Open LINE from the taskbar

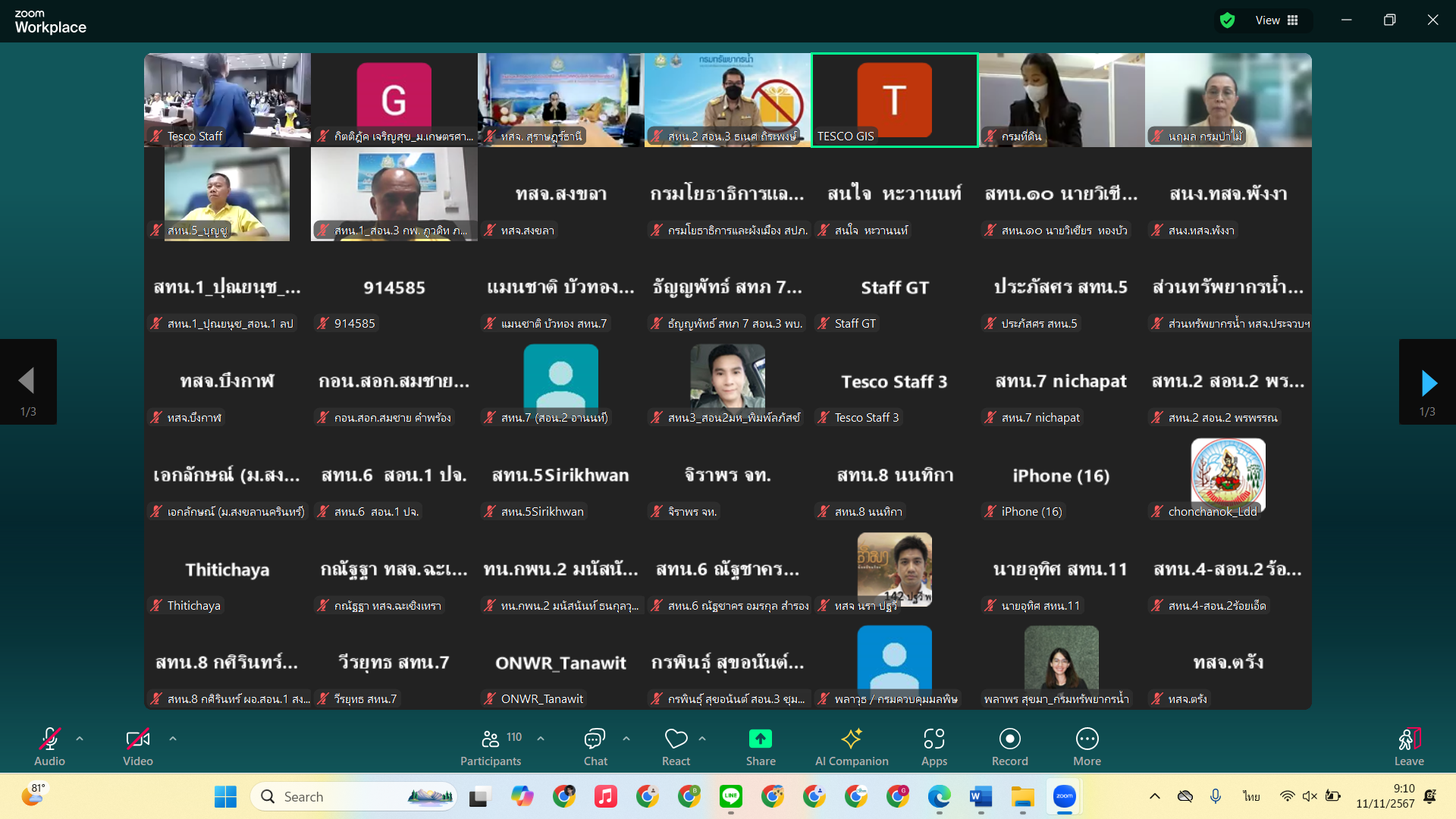click(730, 796)
